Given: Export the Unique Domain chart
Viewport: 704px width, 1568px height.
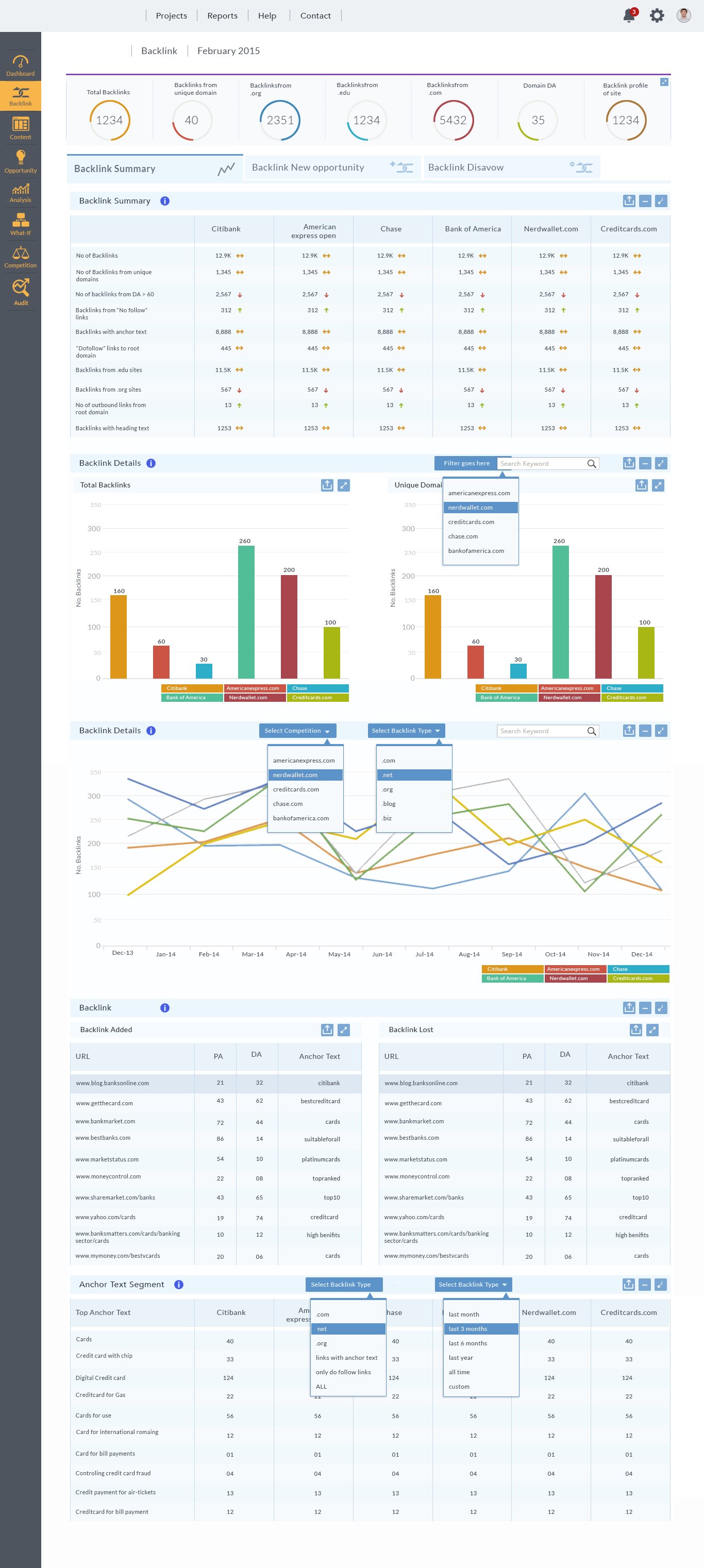Looking at the screenshot, I should (641, 485).
